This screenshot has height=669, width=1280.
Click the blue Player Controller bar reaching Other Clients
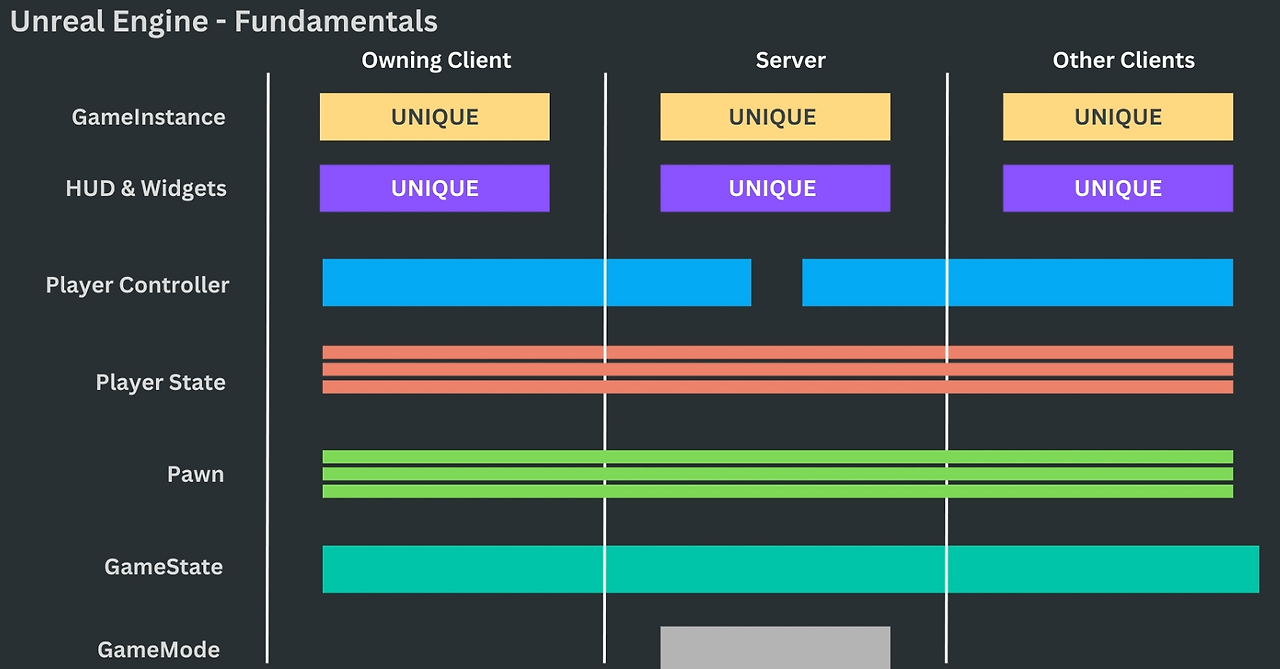point(1017,282)
